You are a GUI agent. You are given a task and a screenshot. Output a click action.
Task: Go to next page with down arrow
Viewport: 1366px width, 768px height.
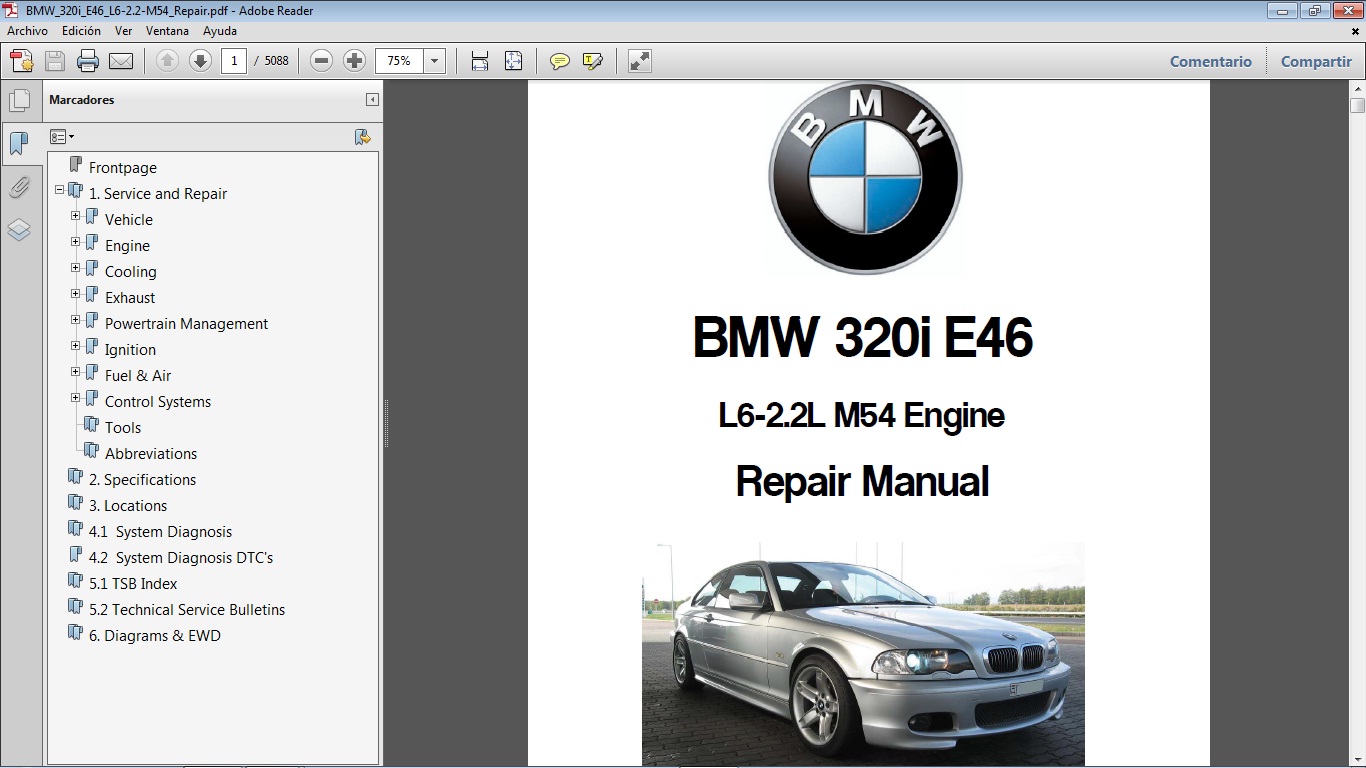200,61
